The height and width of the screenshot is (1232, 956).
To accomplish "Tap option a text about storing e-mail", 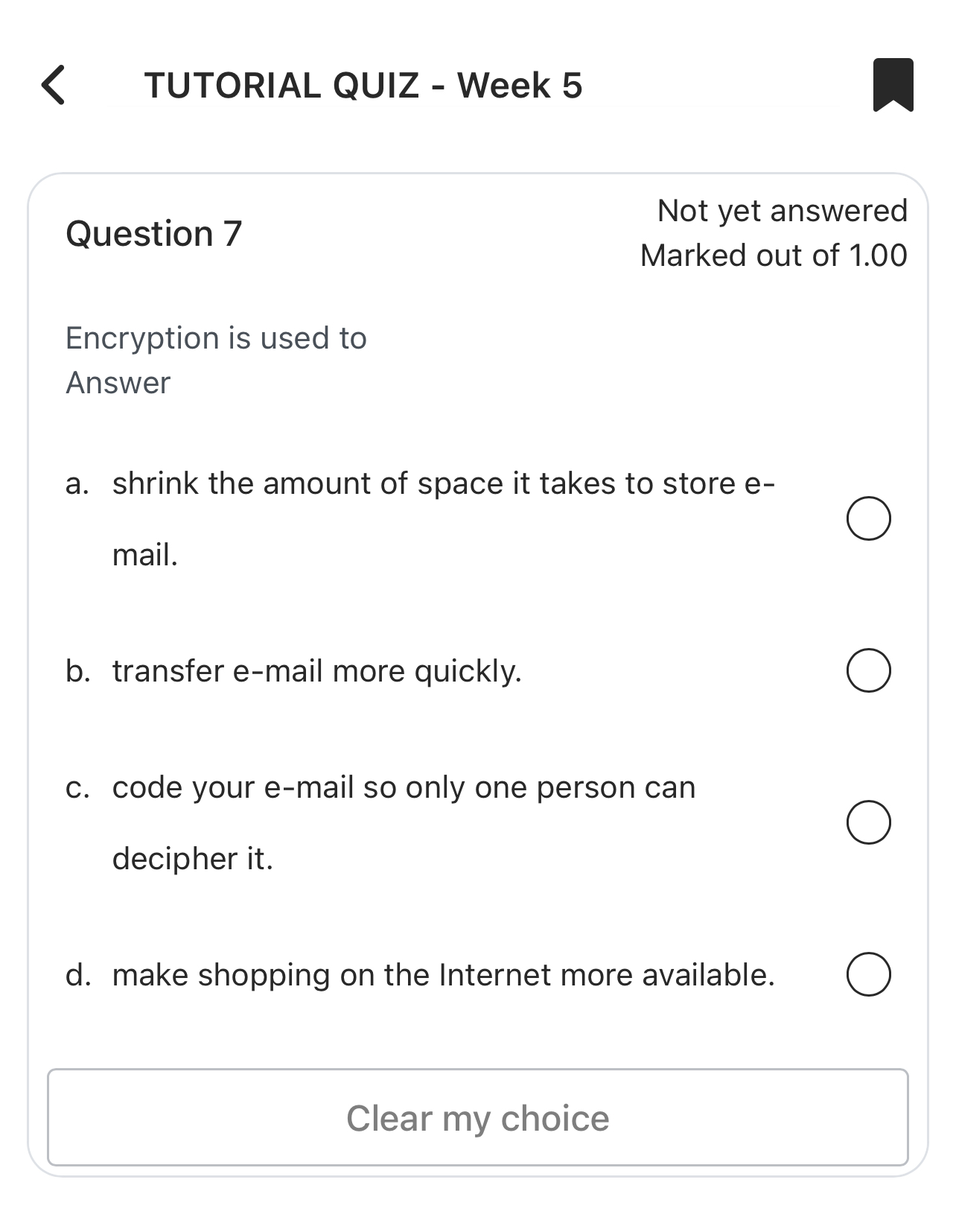I will pos(444,483).
